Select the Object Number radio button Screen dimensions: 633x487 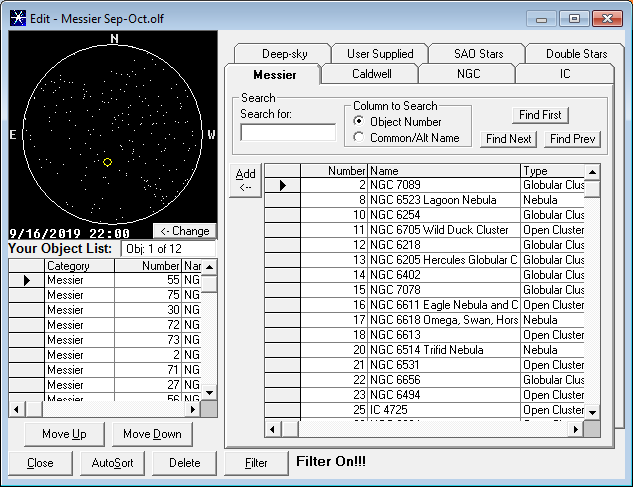tap(360, 122)
